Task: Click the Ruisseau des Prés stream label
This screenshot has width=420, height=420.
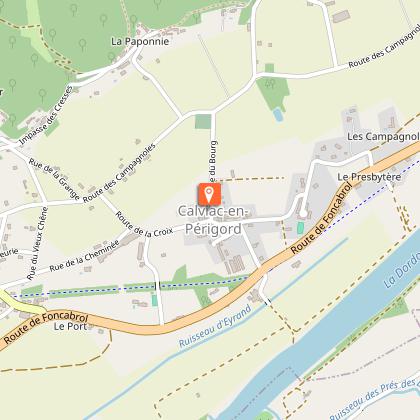Action: tap(375, 399)
